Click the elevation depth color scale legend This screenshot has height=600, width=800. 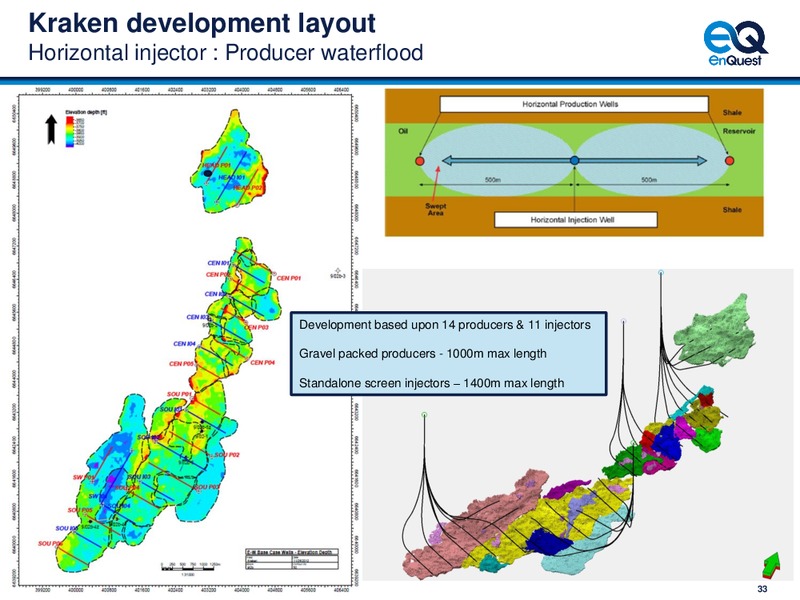pyautogui.click(x=75, y=132)
